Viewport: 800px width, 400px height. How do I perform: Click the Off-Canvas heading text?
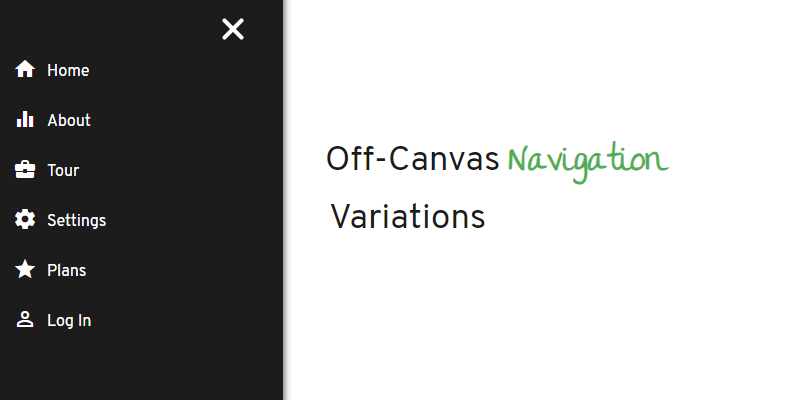[x=412, y=159]
